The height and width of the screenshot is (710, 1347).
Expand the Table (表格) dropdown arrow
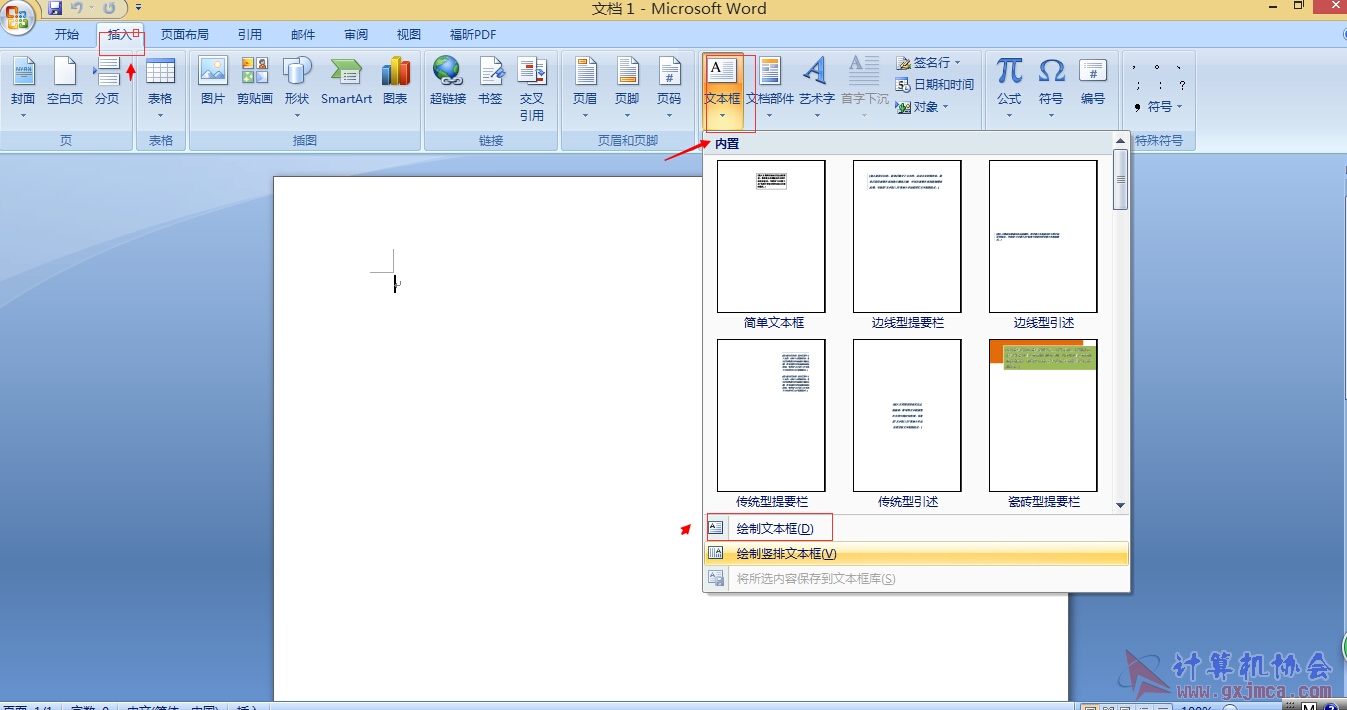(x=160, y=116)
